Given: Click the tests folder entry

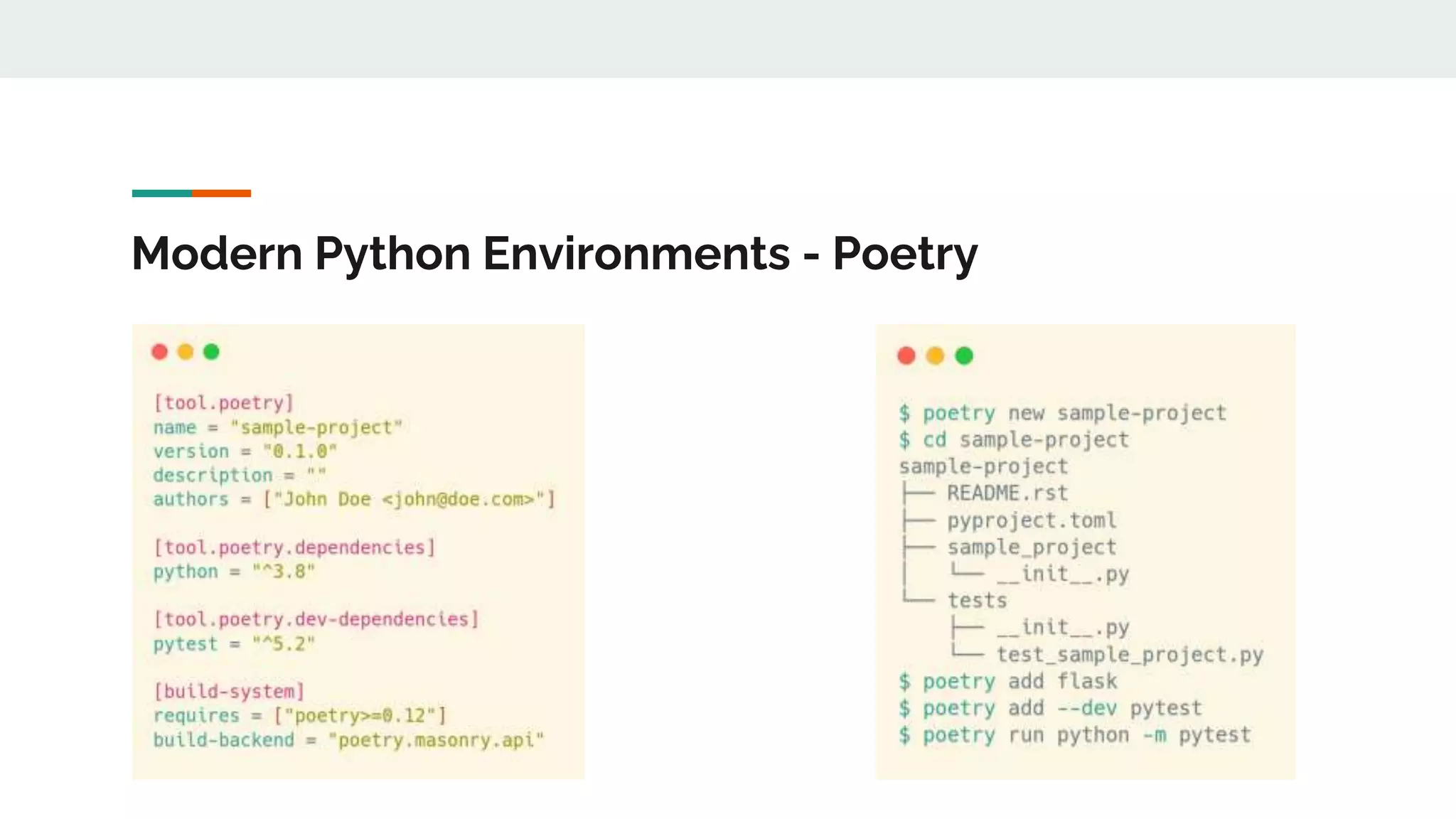Looking at the screenshot, I should [x=977, y=601].
